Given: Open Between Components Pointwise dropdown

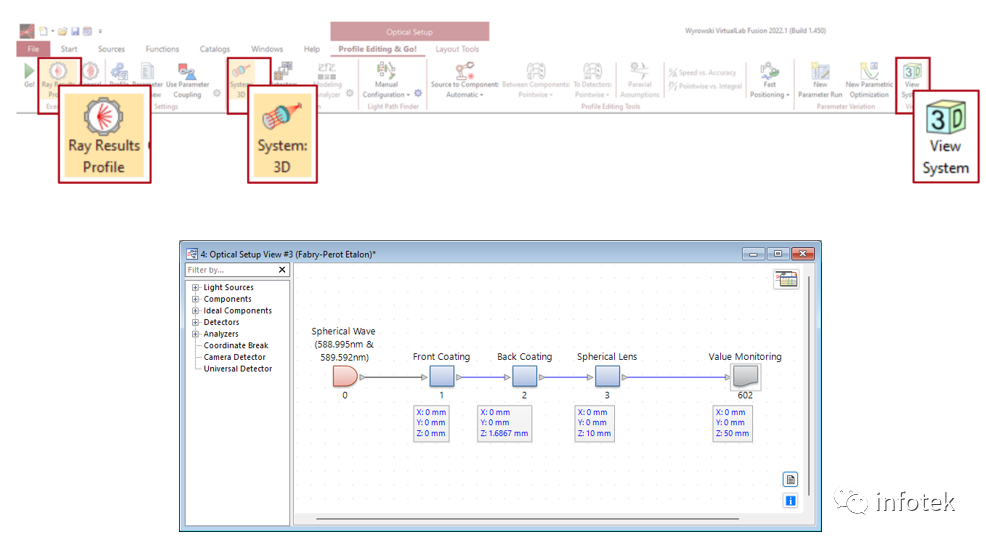Looking at the screenshot, I should [536, 80].
